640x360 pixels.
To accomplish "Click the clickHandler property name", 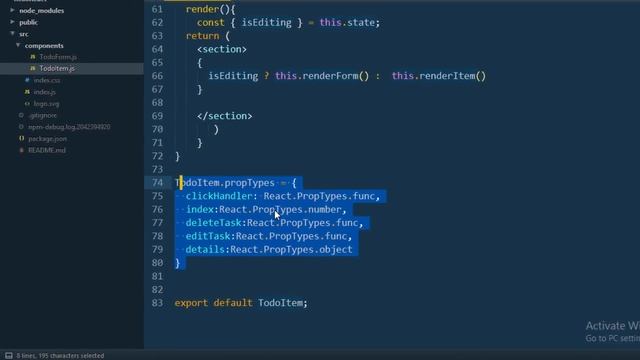I will point(219,196).
